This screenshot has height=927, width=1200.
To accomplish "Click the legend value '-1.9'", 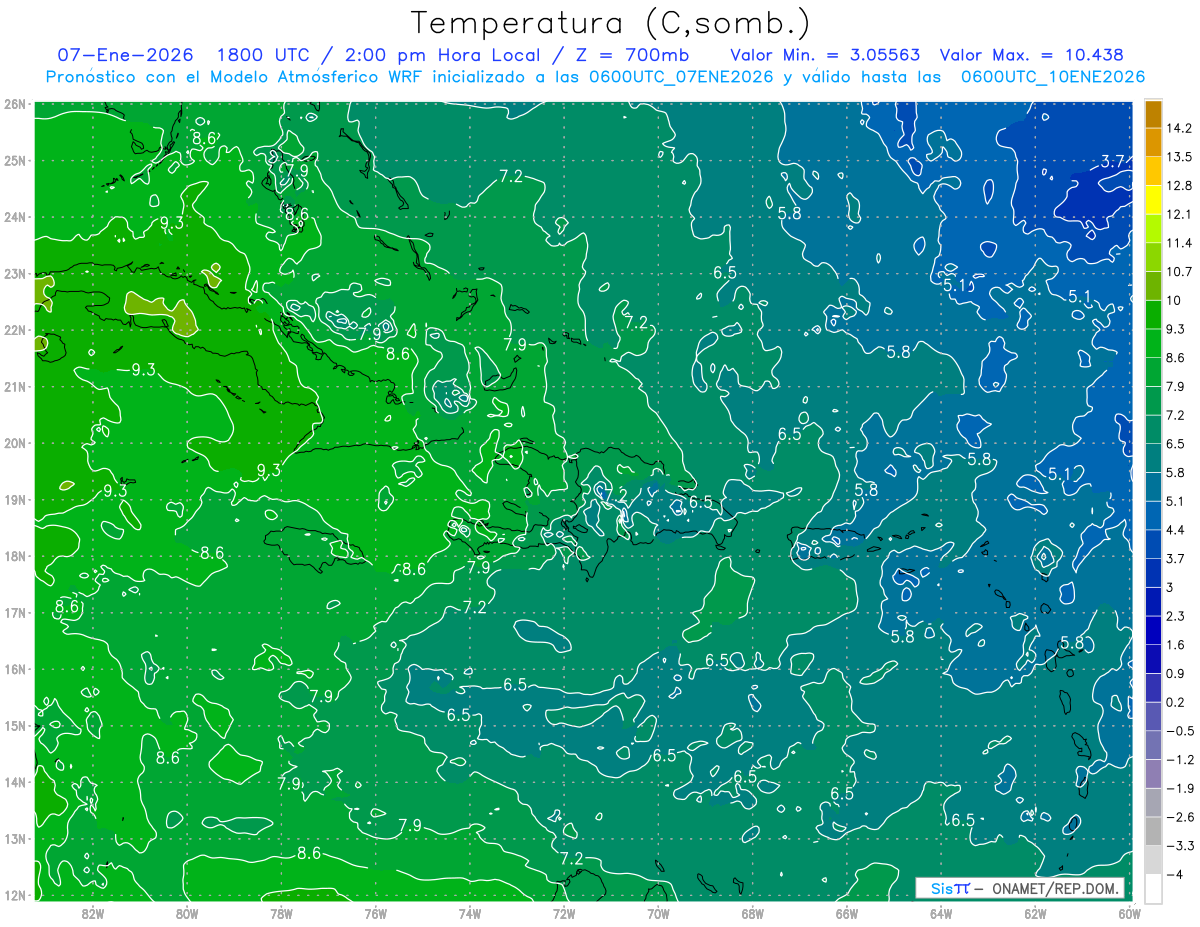I will click(1179, 788).
